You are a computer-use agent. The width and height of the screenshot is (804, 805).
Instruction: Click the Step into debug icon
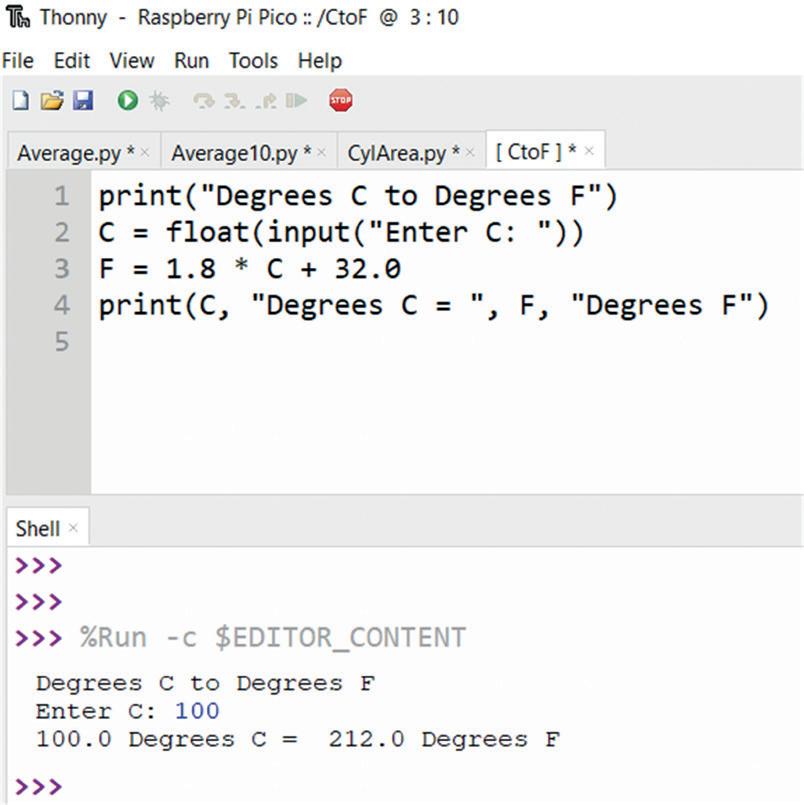tap(234, 101)
